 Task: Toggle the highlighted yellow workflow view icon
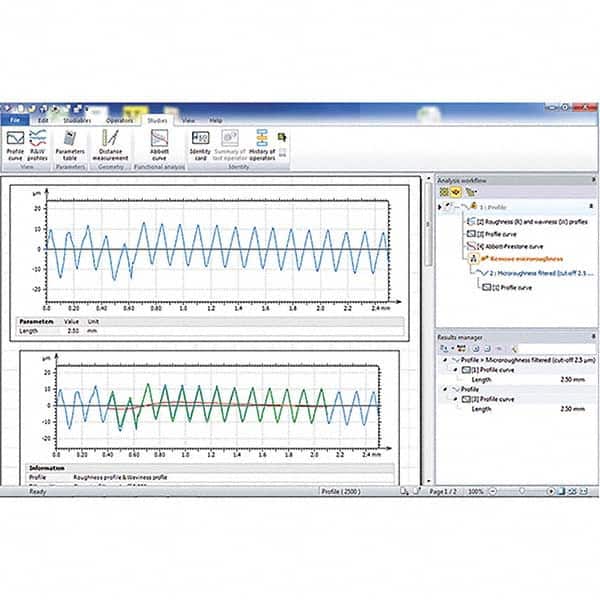(x=455, y=192)
